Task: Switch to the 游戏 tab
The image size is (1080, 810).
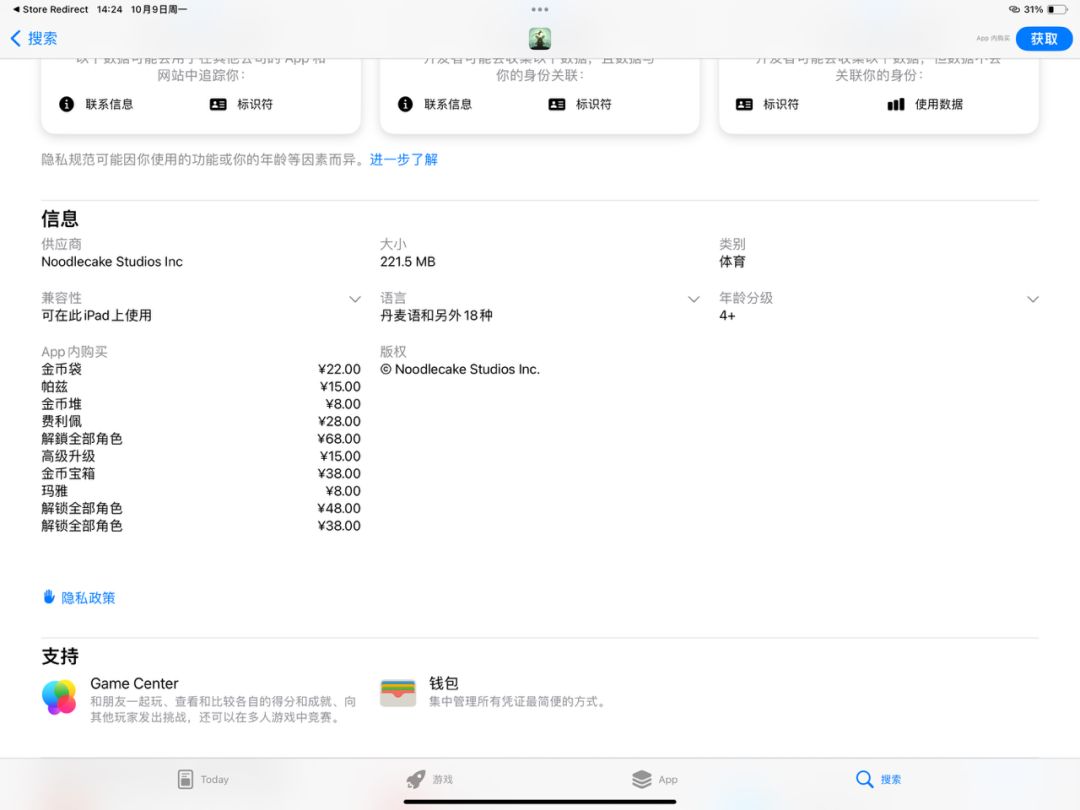Action: pos(430,779)
